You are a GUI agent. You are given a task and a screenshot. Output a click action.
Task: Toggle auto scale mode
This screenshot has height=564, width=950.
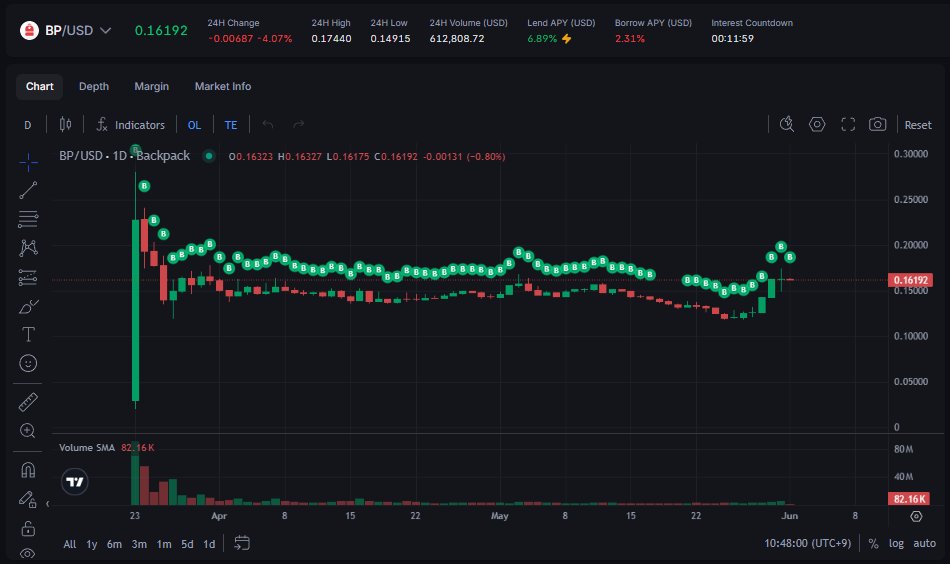[924, 543]
